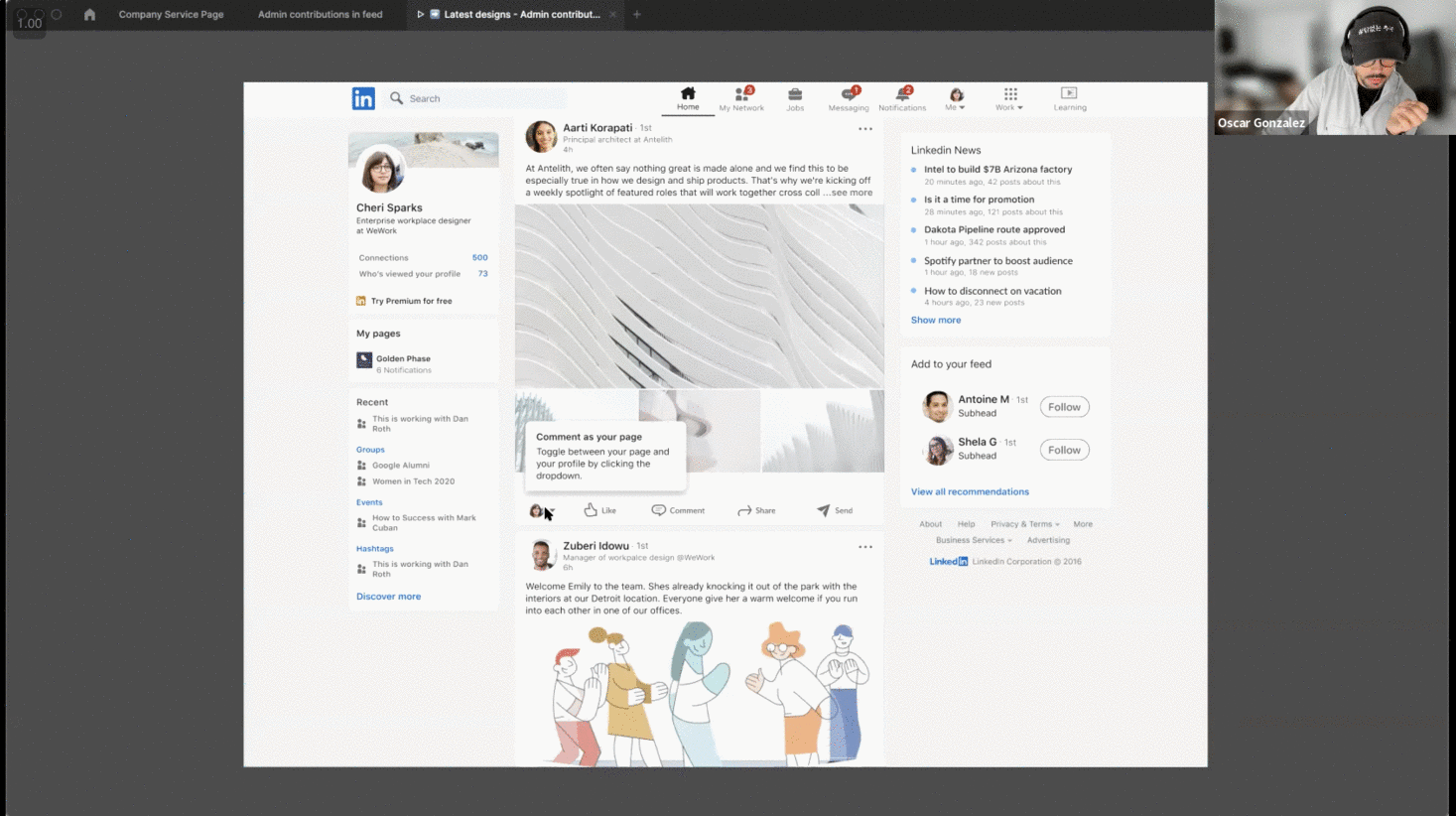Open the Jobs nav icon
The image size is (1456, 816).
tap(795, 98)
